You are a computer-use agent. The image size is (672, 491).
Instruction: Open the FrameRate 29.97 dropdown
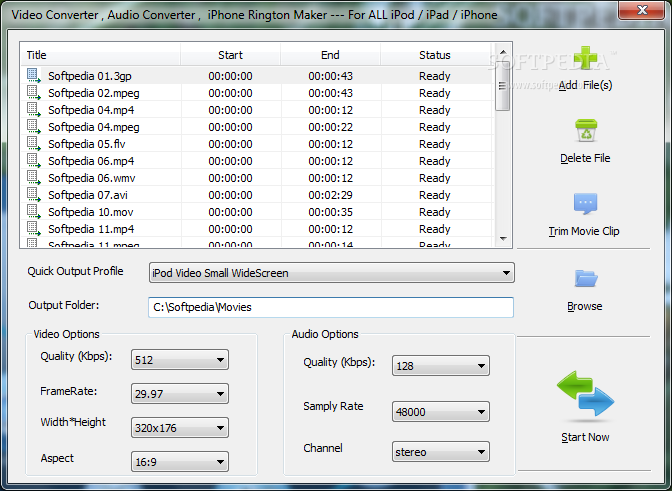[x=180, y=394]
